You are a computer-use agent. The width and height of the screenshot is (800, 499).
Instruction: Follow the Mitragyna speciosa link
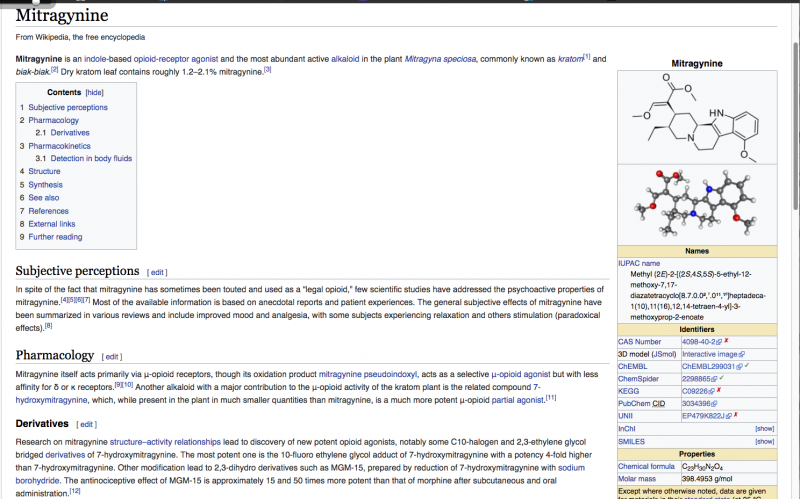pyautogui.click(x=441, y=59)
